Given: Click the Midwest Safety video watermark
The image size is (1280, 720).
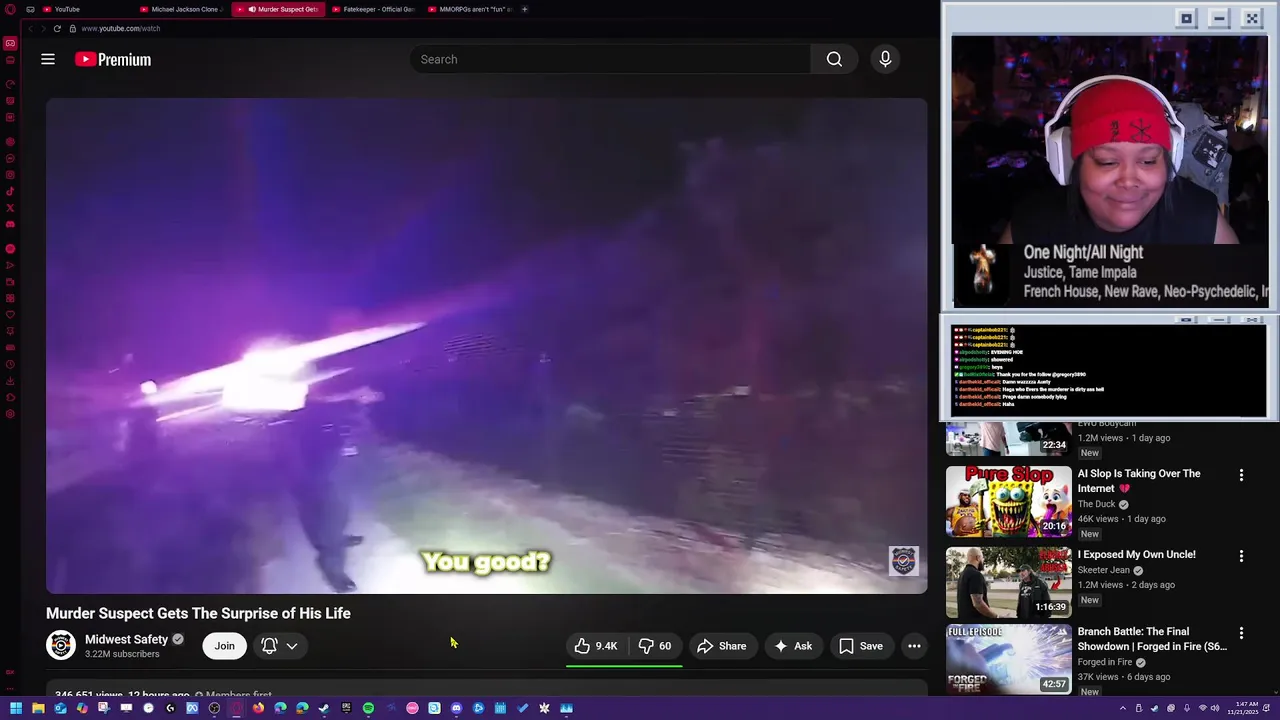Looking at the screenshot, I should (x=903, y=561).
